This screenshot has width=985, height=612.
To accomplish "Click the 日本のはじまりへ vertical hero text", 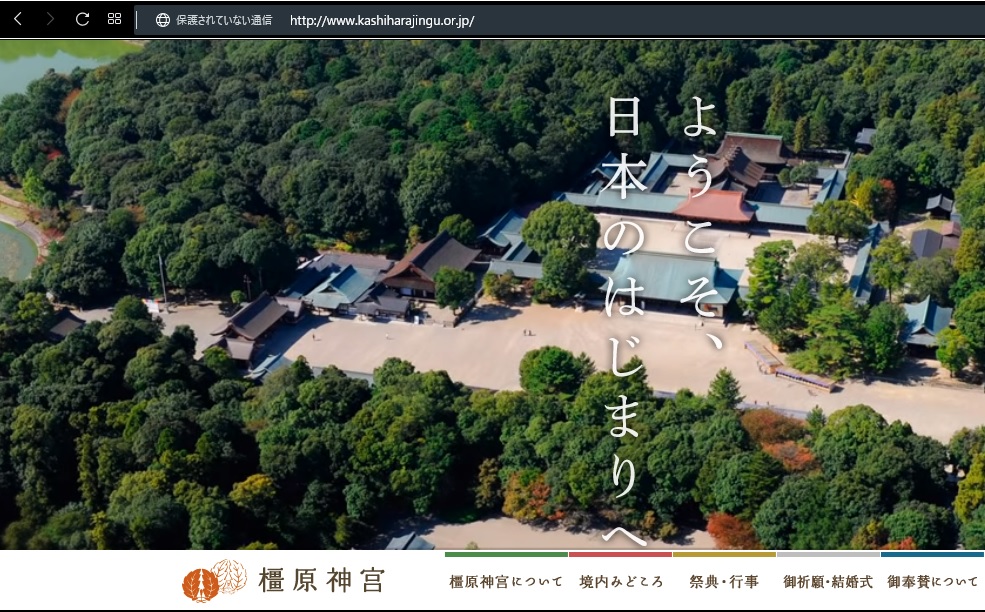I will click(x=624, y=320).
